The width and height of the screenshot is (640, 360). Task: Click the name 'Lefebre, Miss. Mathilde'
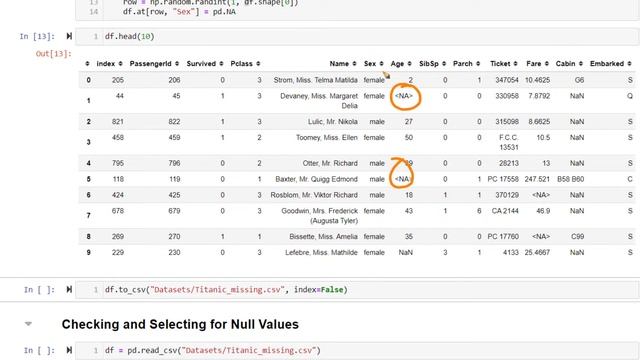[321, 253]
